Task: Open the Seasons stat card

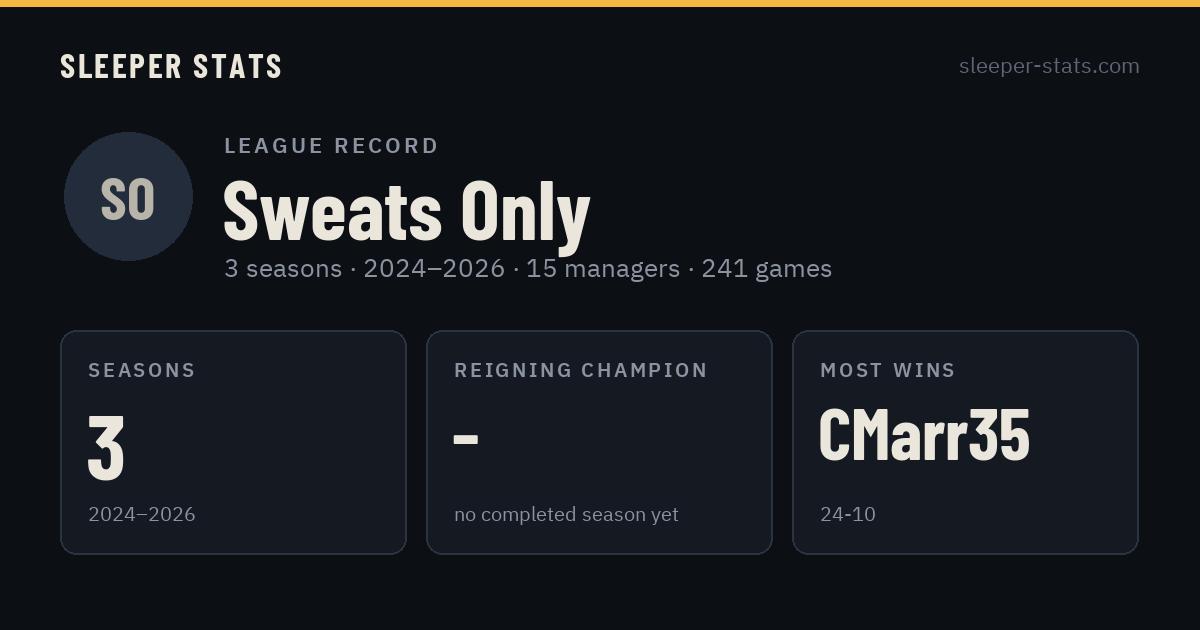Action: tap(233, 442)
